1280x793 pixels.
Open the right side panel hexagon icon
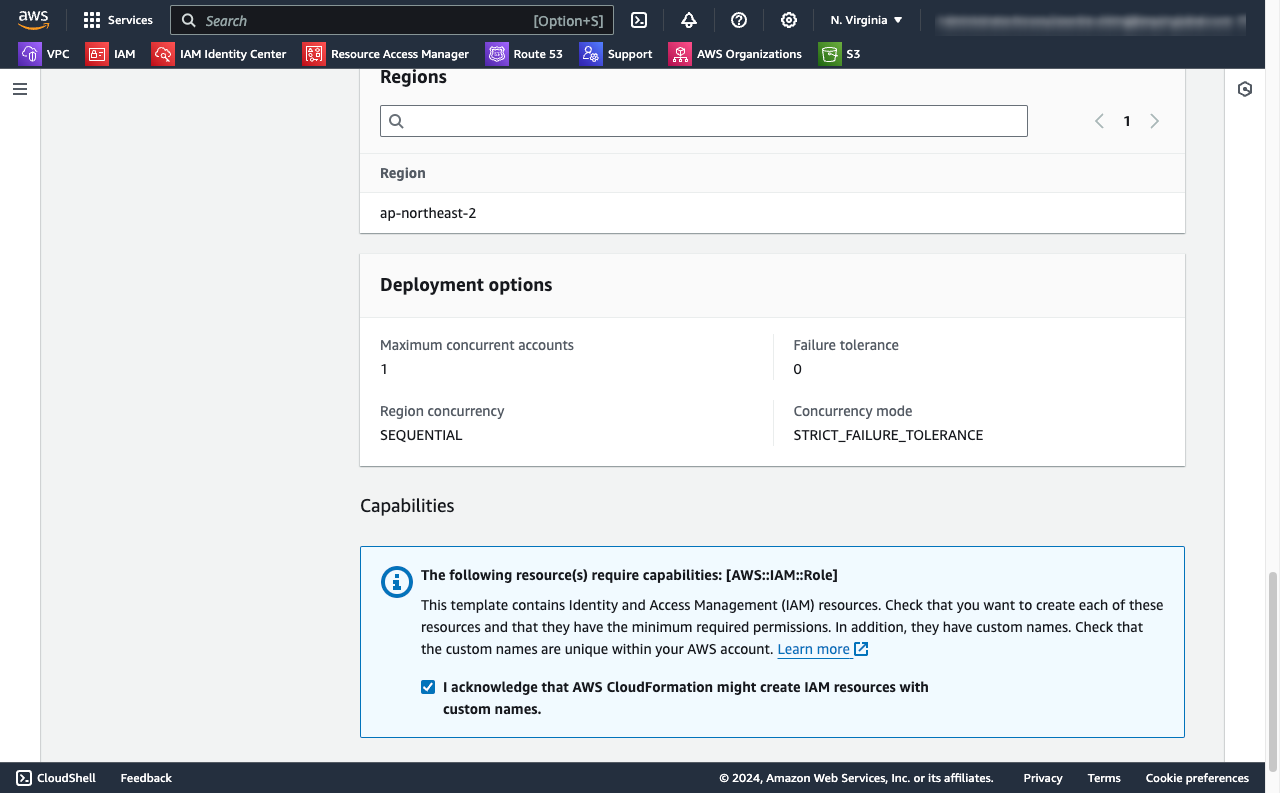coord(1245,89)
